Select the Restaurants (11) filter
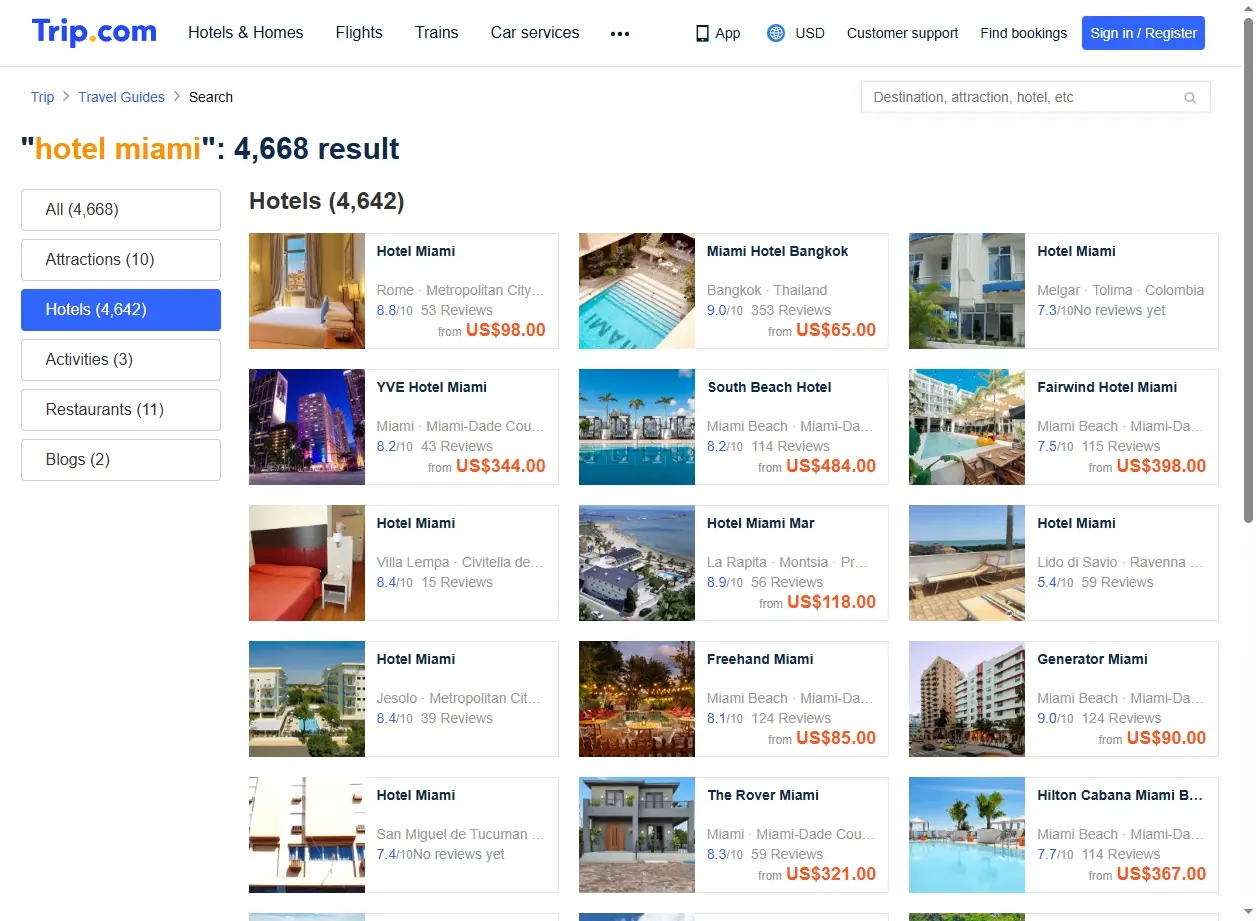This screenshot has height=921, width=1256. pos(121,410)
